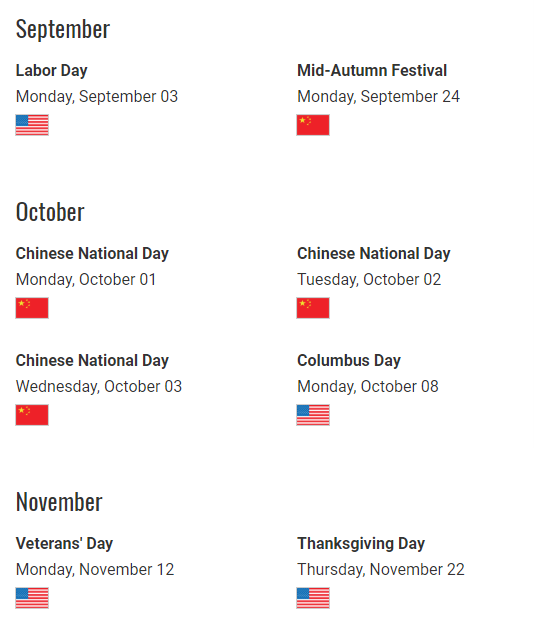Click the China flag under Wednesday, October 03
534x631 pixels.
[32, 415]
